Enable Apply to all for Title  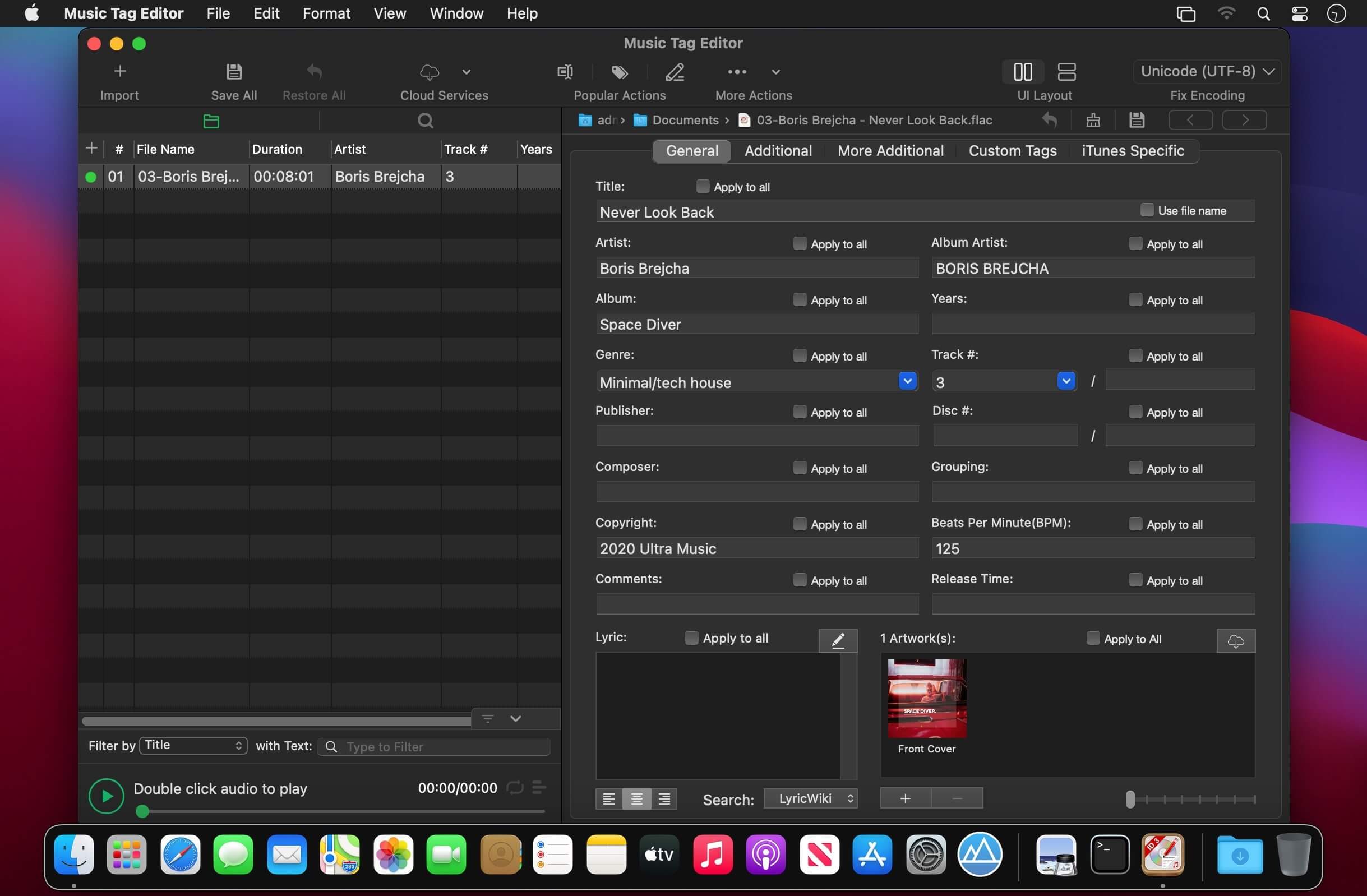pos(703,186)
